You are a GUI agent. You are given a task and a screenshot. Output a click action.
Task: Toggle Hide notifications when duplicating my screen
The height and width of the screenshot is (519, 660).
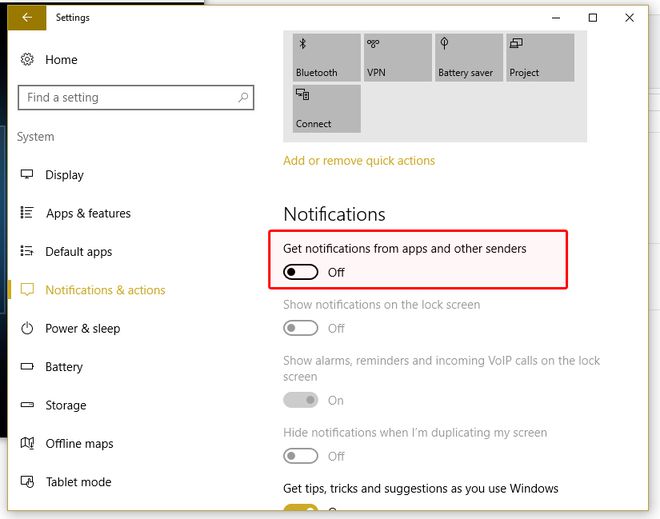pyautogui.click(x=301, y=456)
